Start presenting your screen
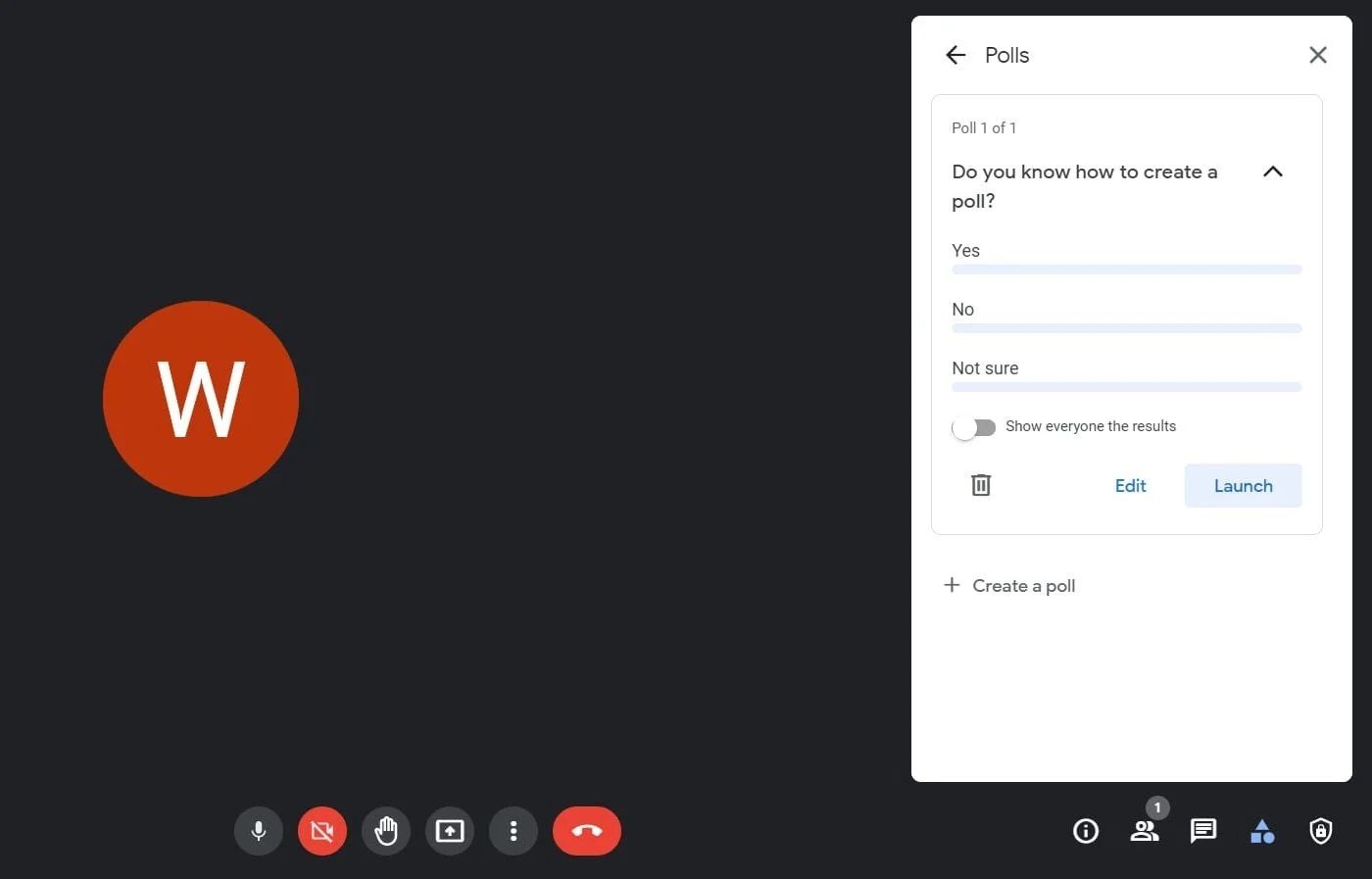The height and width of the screenshot is (879, 1372). click(x=449, y=830)
